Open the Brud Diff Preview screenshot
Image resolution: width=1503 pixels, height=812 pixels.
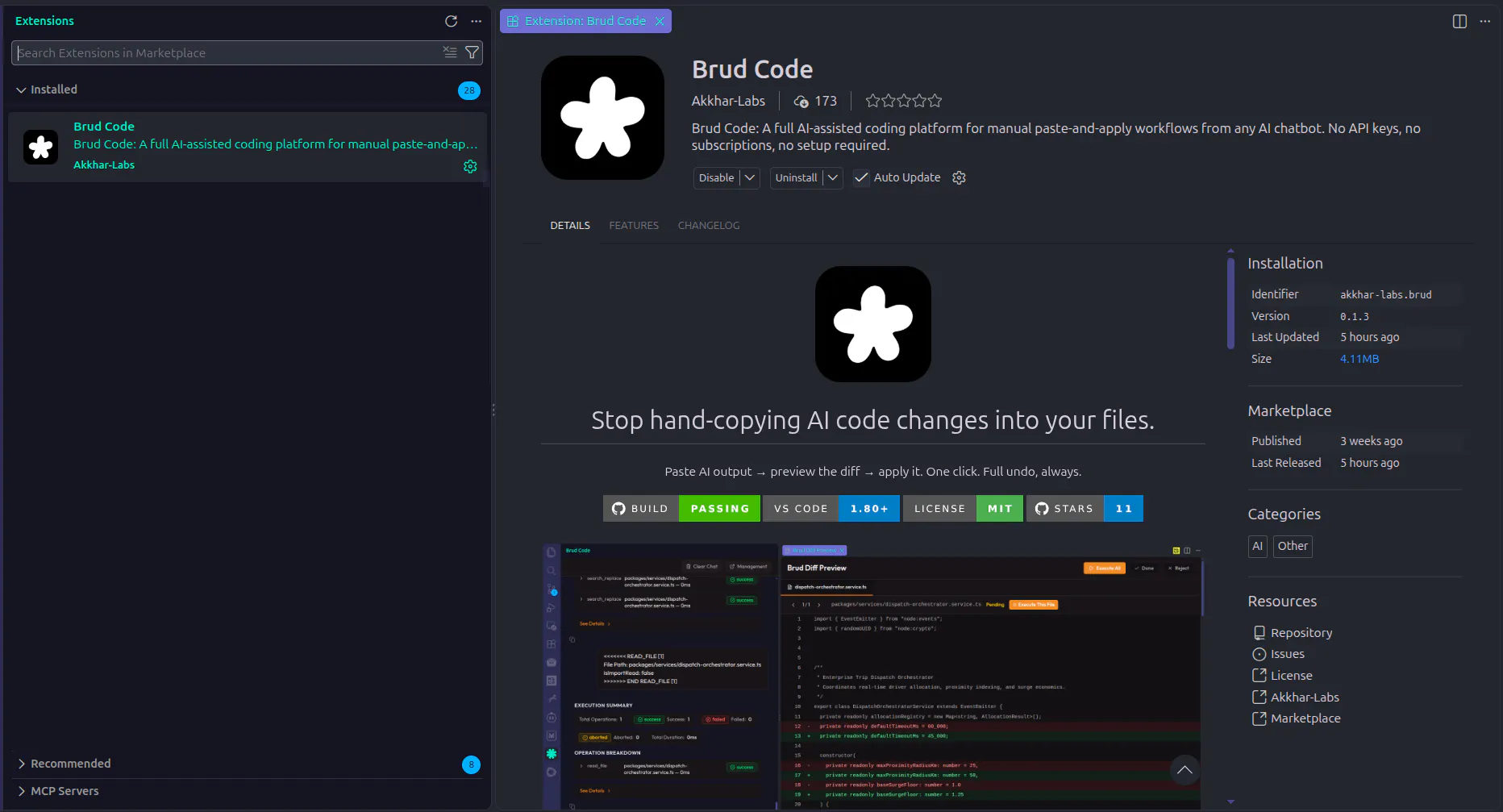(872, 676)
